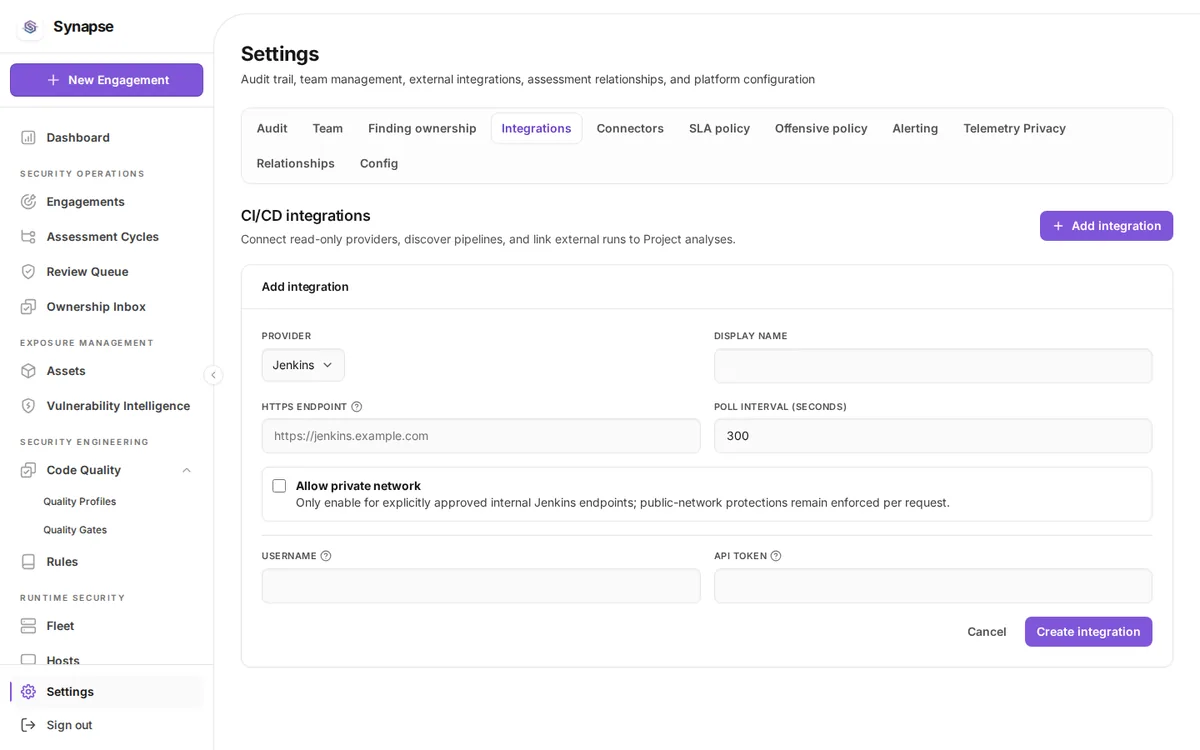Switch to the Relationships tab

295,163
